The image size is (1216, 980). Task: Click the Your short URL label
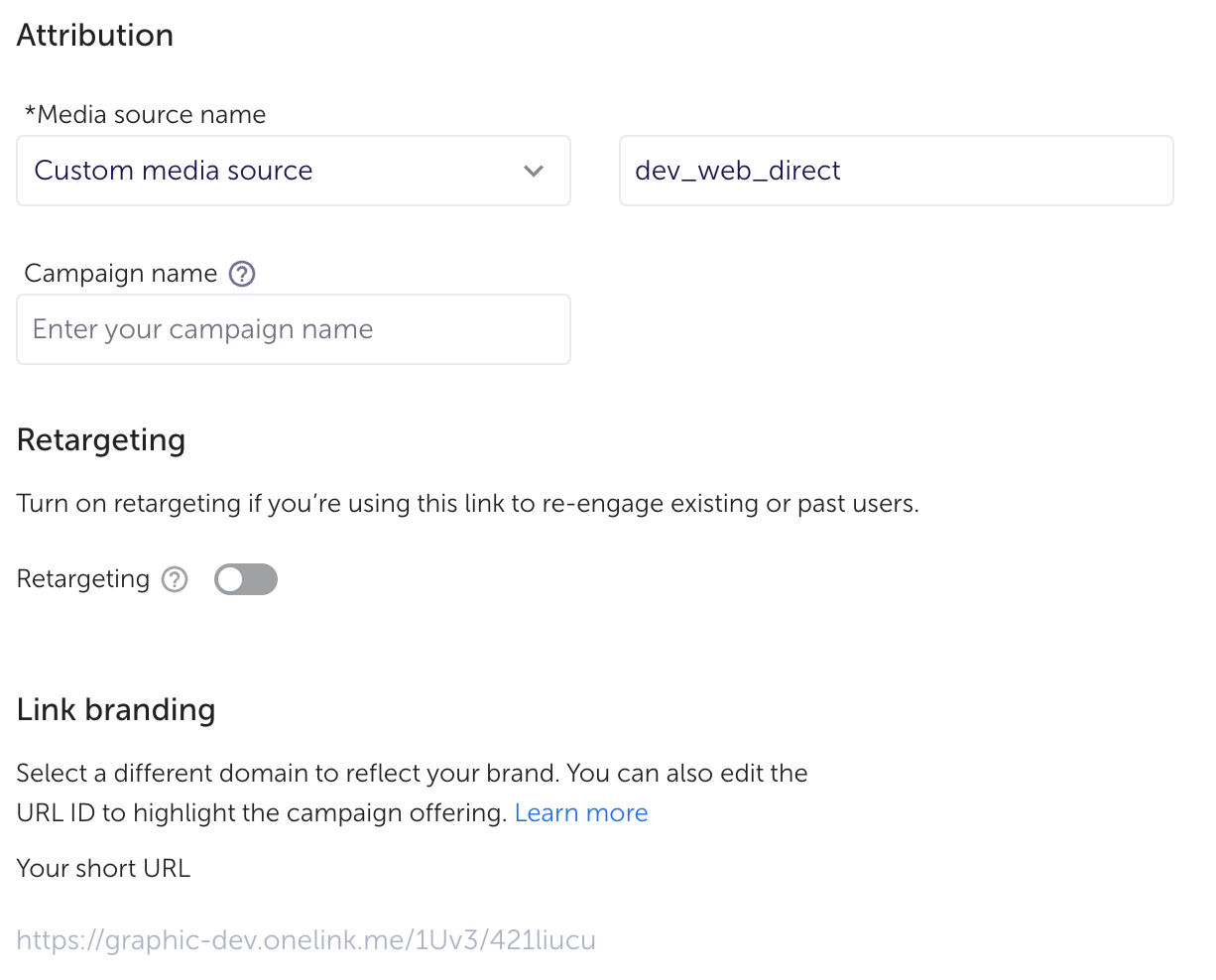[103, 869]
